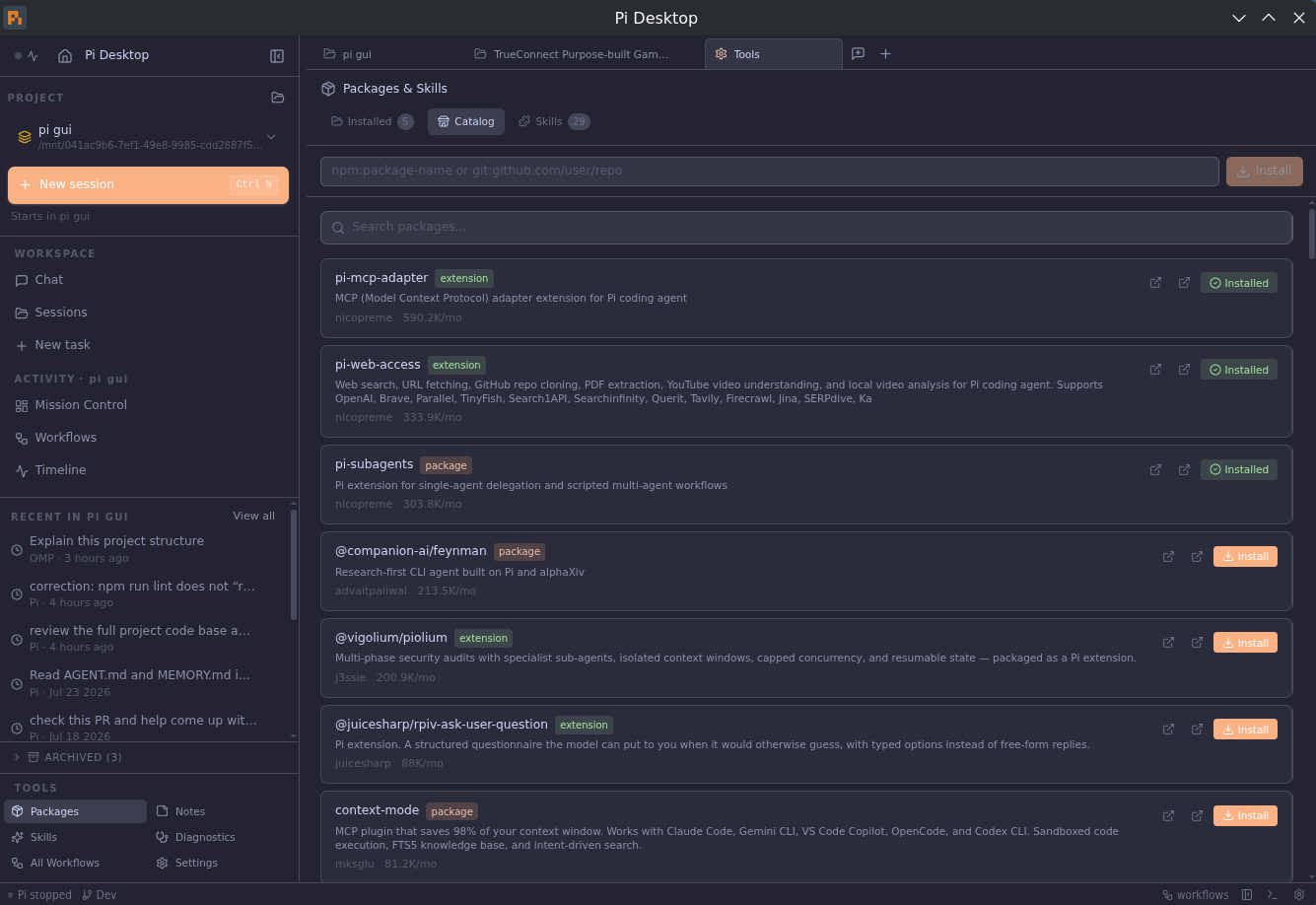Open Sessions in the workspace section
The width and height of the screenshot is (1316, 905).
51,313
